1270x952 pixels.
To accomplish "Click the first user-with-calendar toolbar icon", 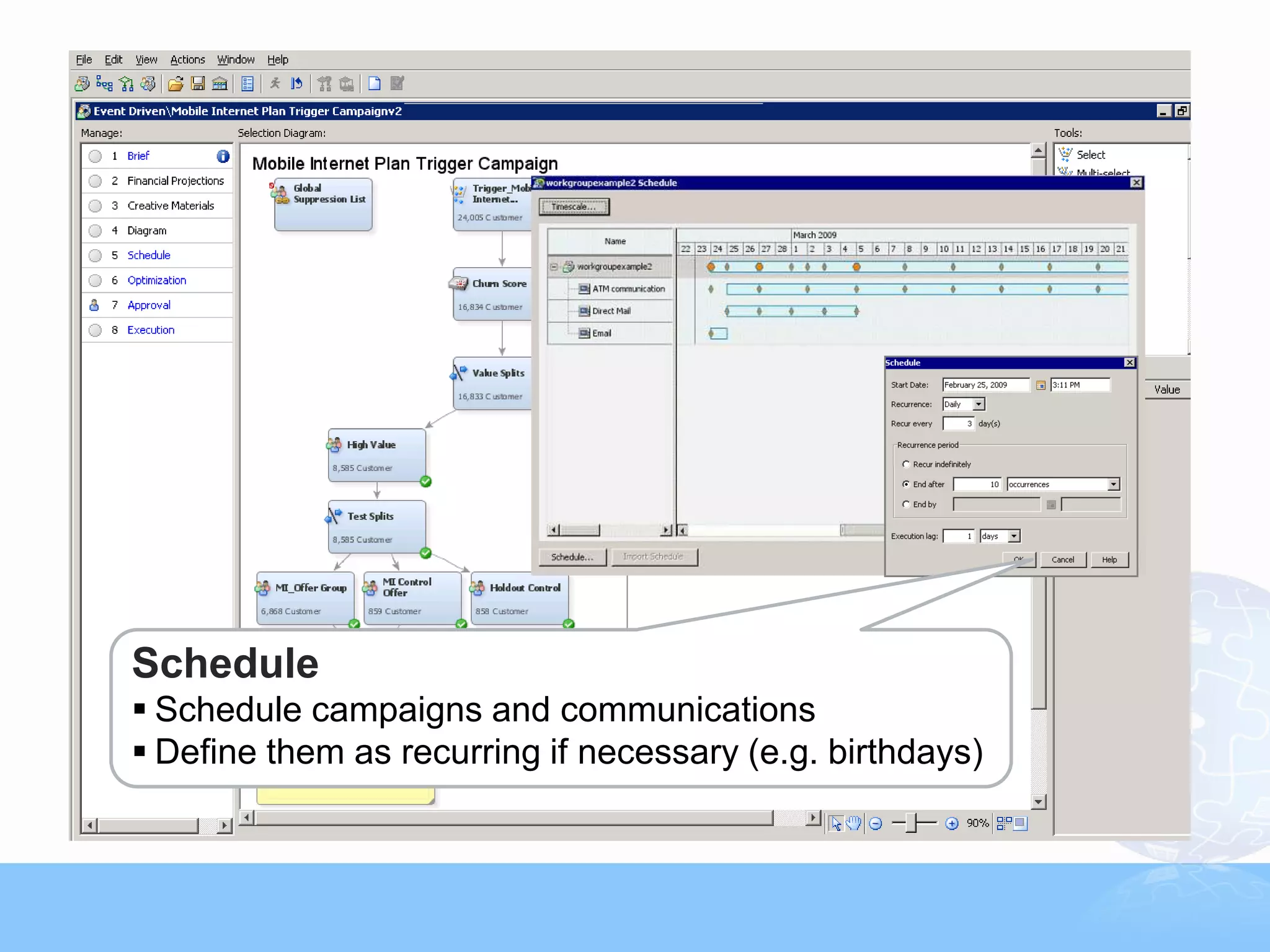I will [x=82, y=83].
